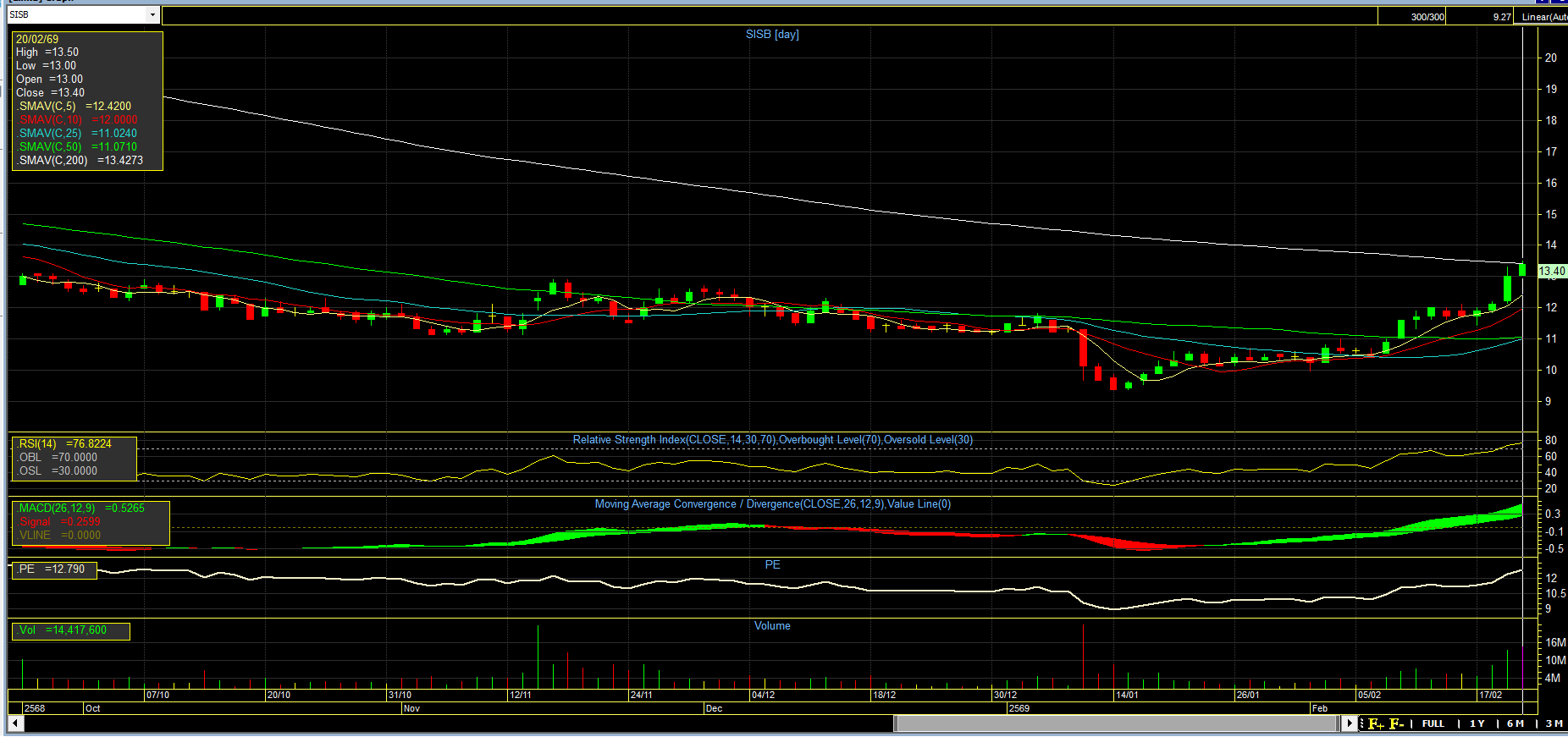Switch chart to 3M range

tap(1554, 723)
